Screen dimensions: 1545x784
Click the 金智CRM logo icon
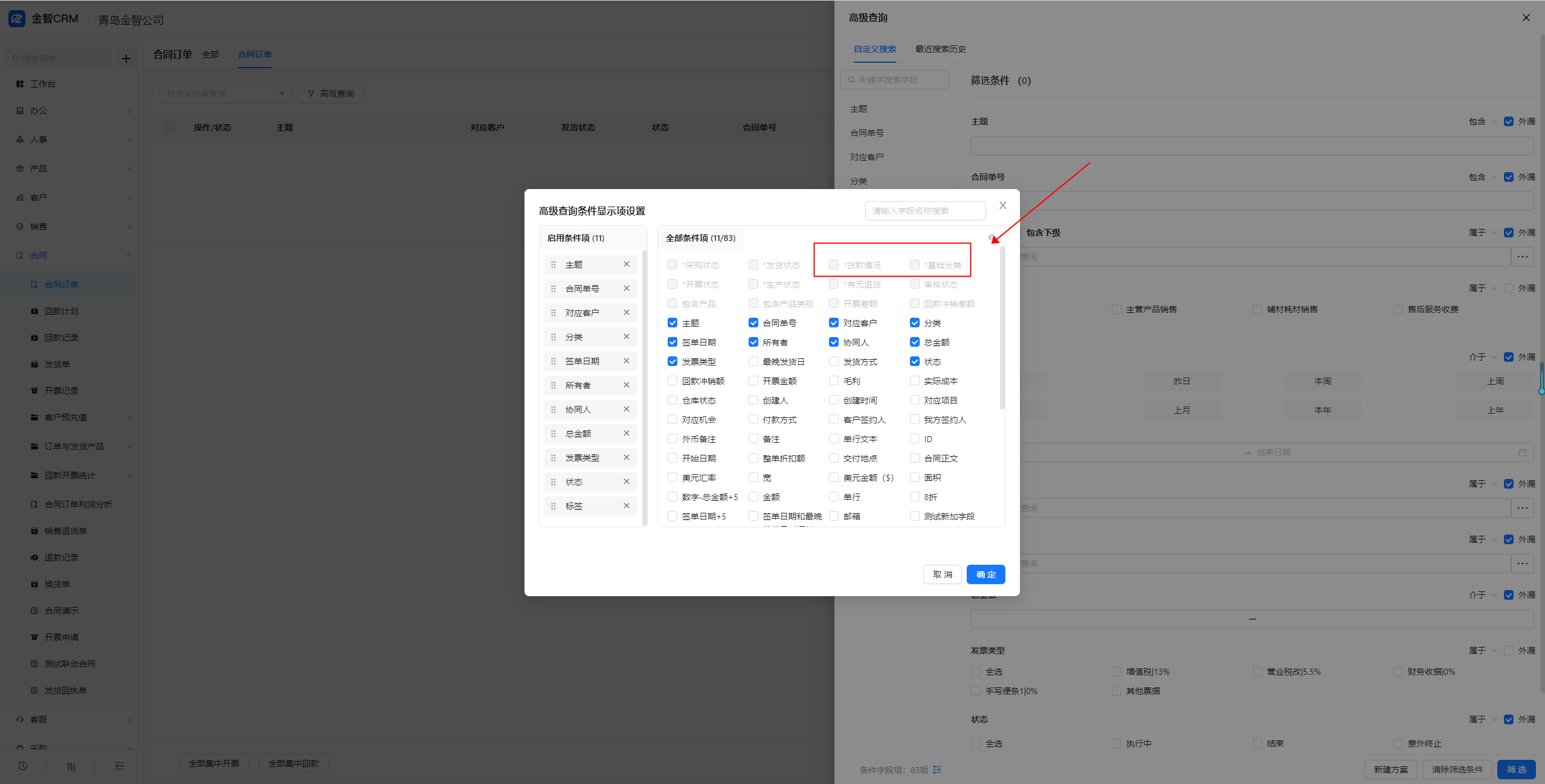[17, 19]
